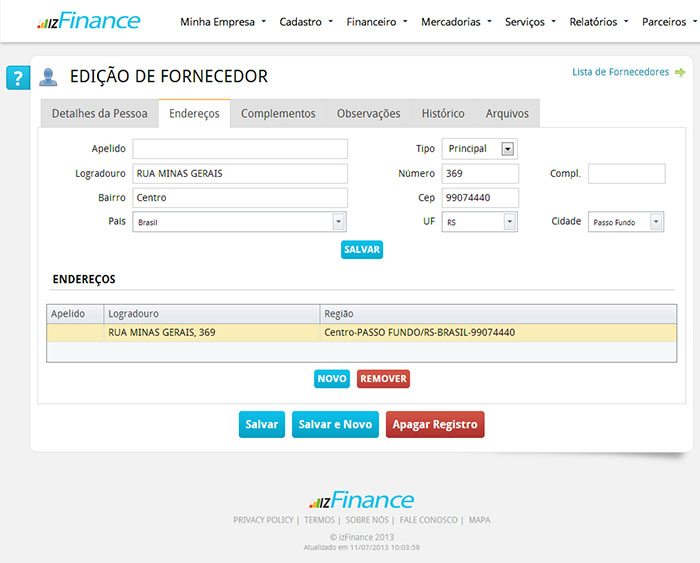Screen dimensions: 700x563
Task: Click the izFinance footer logo
Action: (361, 500)
